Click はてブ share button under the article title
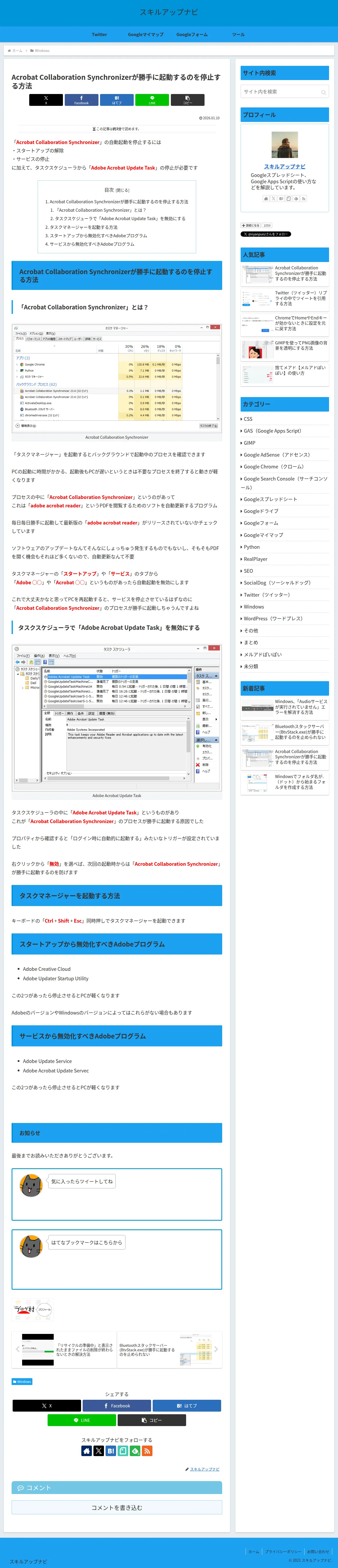This screenshot has width=338, height=1568. [x=117, y=100]
